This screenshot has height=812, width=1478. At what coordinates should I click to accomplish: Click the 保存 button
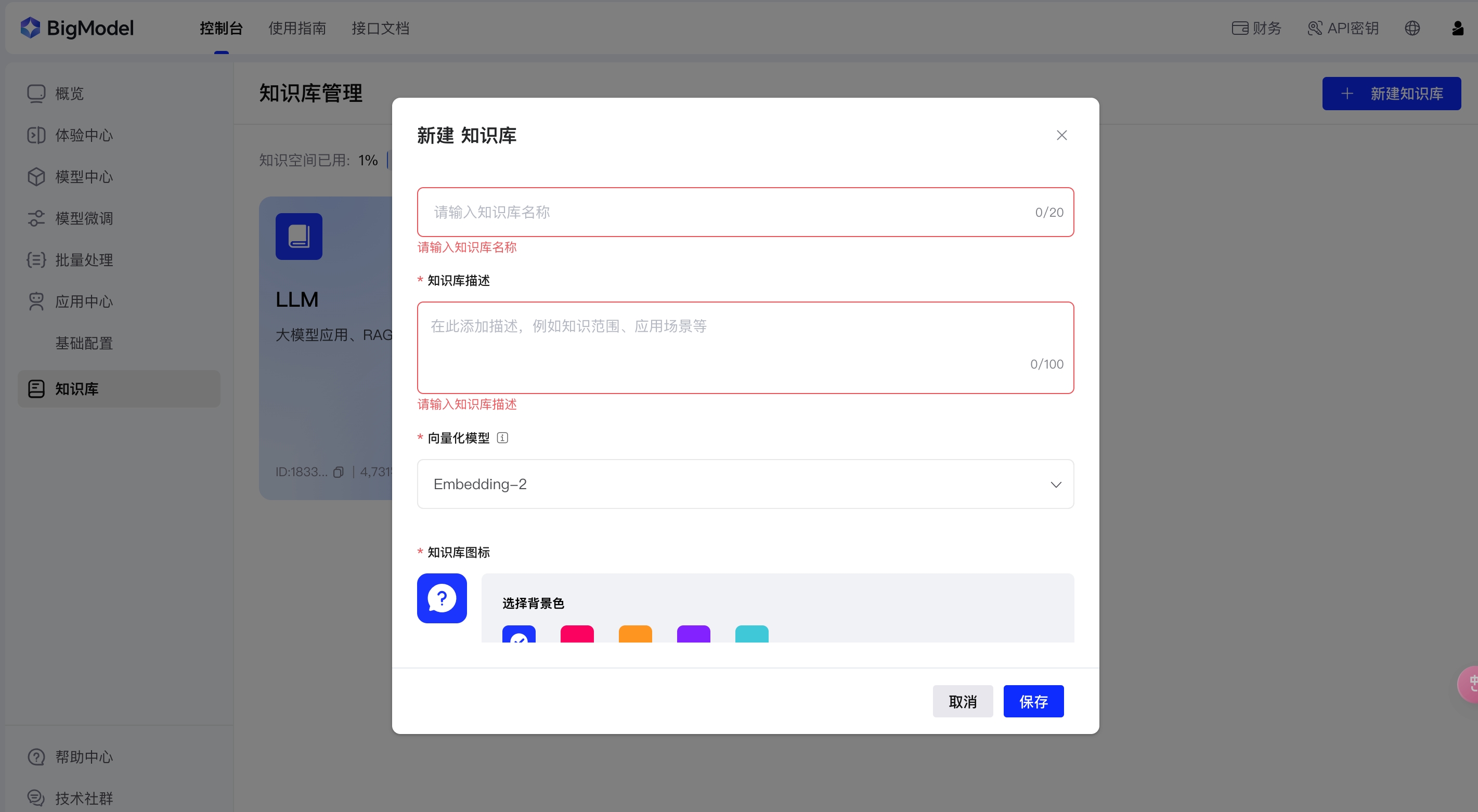(1033, 701)
